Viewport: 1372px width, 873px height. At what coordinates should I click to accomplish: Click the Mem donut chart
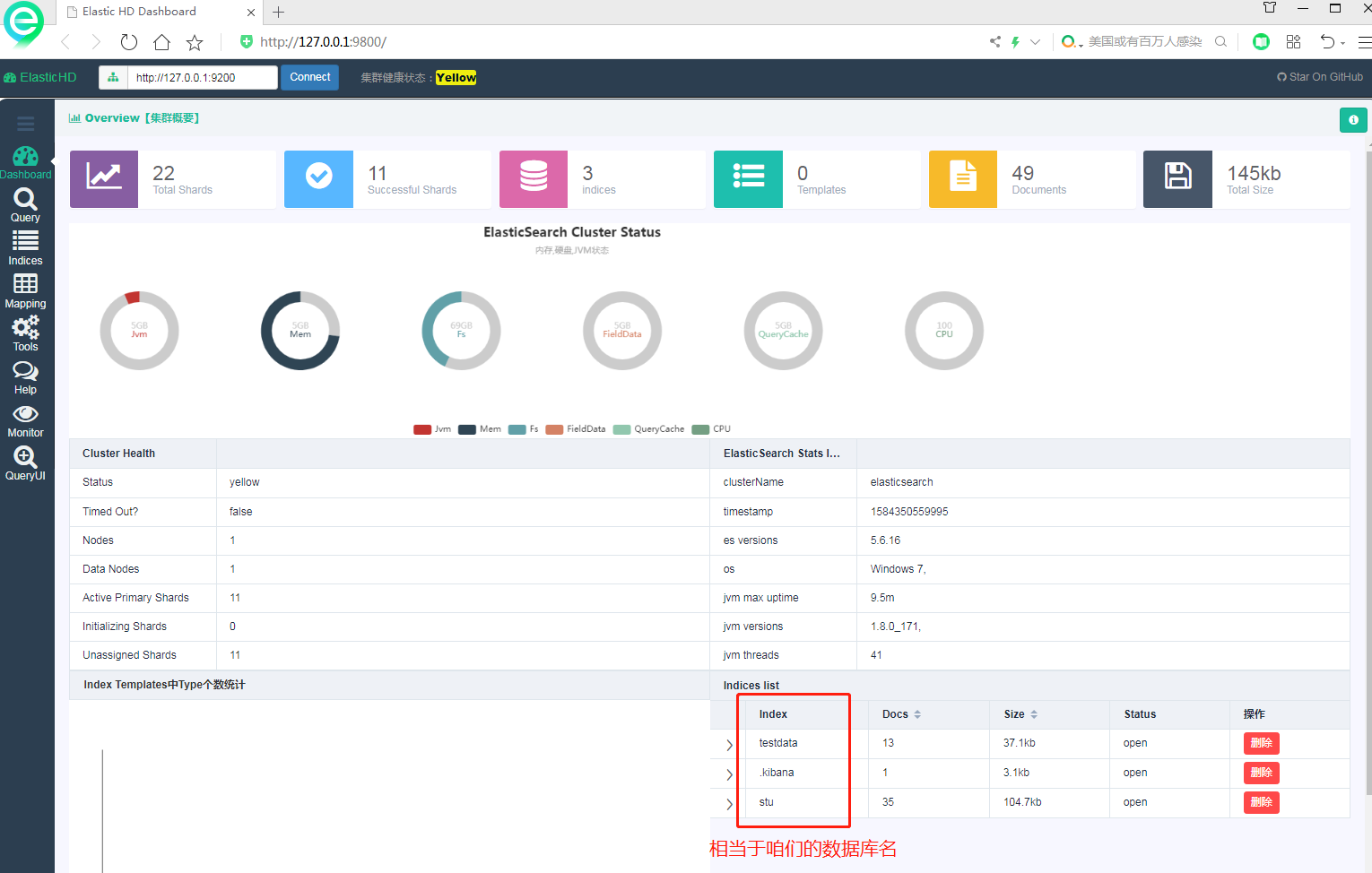(300, 331)
